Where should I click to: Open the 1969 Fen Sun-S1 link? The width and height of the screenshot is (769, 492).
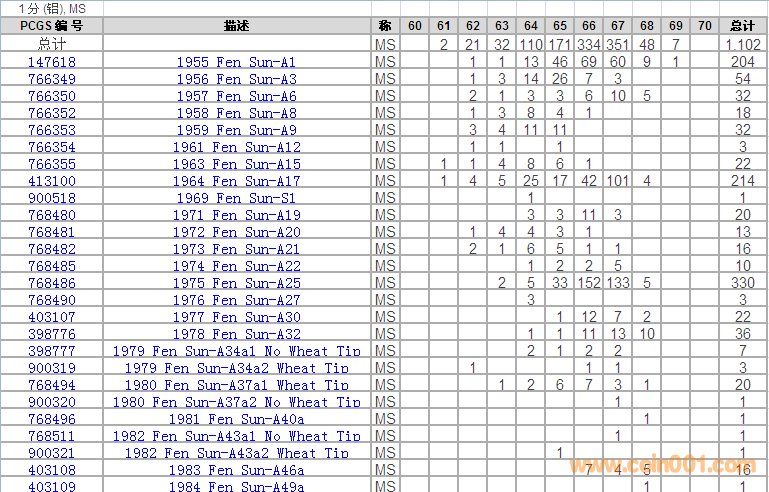tap(236, 198)
